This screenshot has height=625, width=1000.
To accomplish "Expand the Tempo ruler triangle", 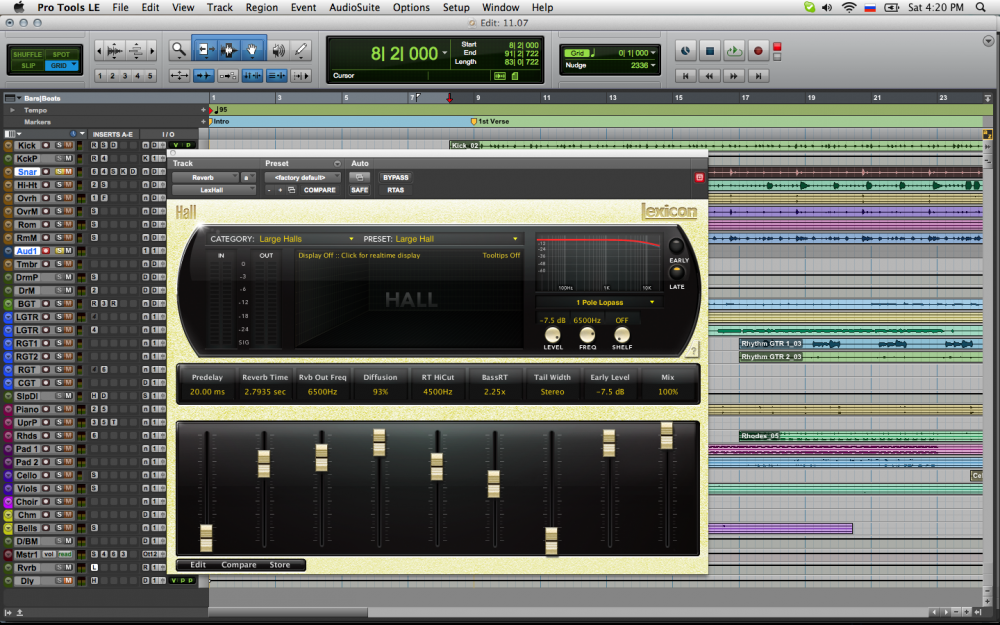I will [x=12, y=110].
